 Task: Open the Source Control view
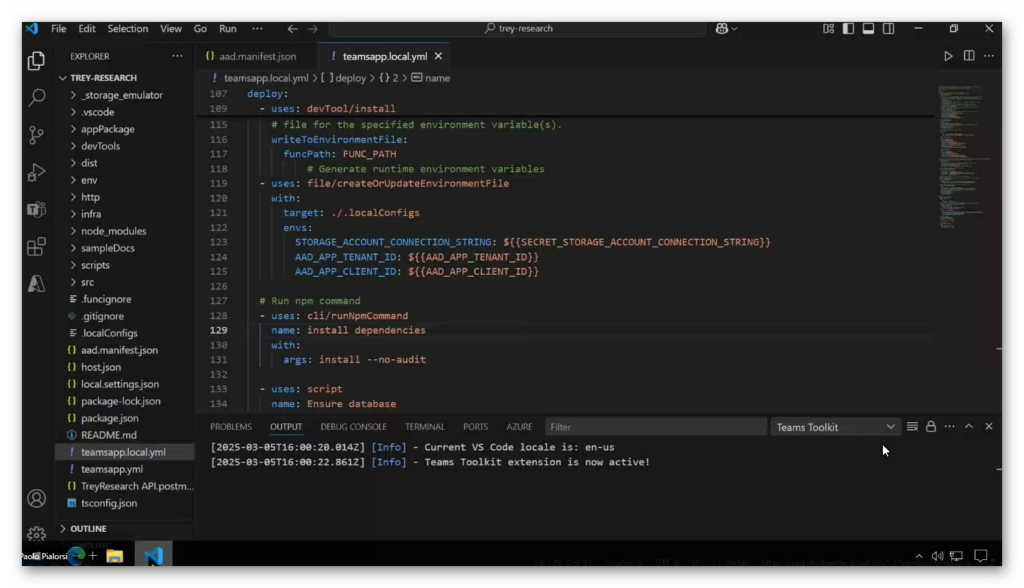coord(37,135)
